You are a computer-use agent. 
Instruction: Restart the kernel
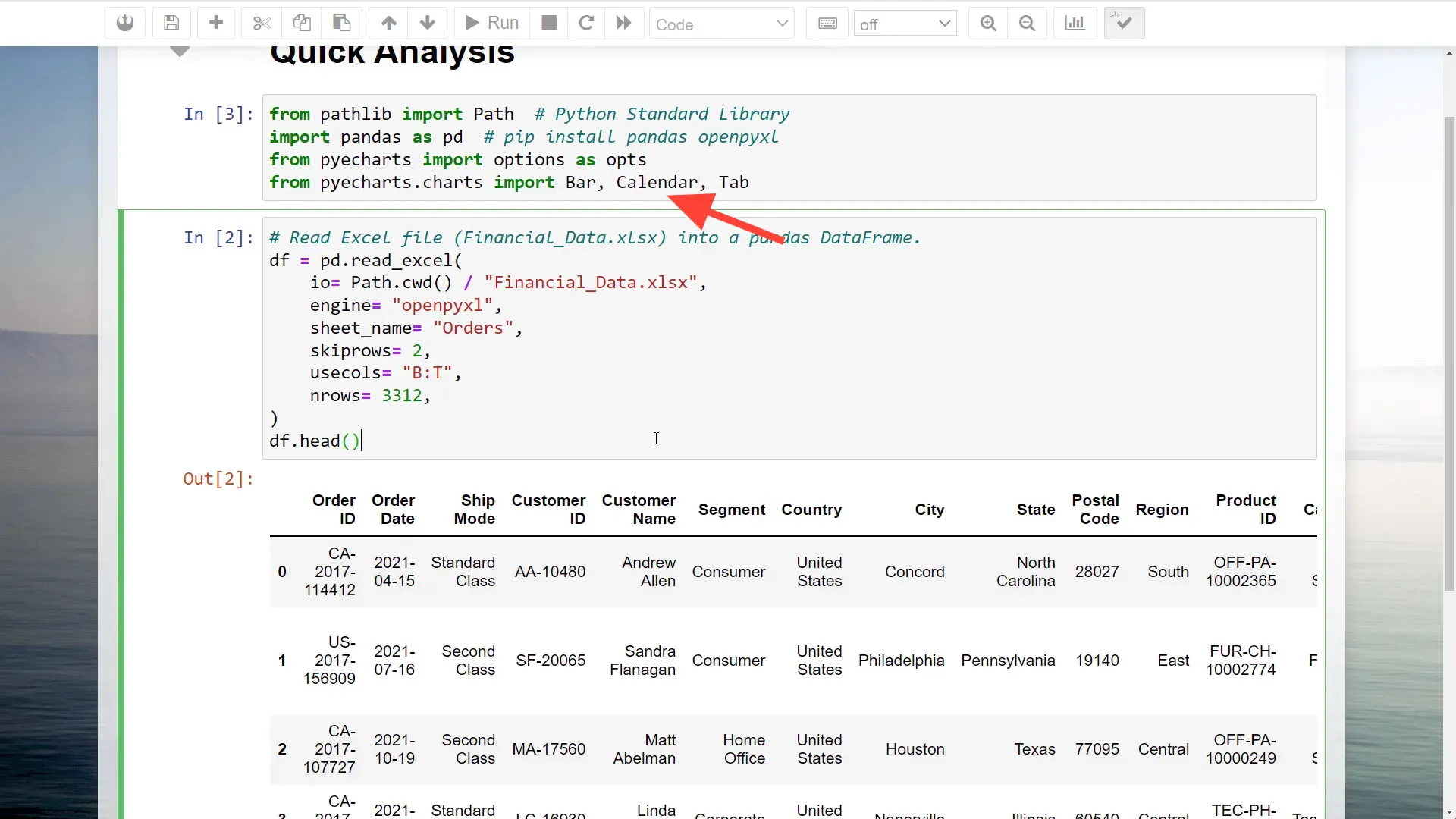(x=587, y=23)
